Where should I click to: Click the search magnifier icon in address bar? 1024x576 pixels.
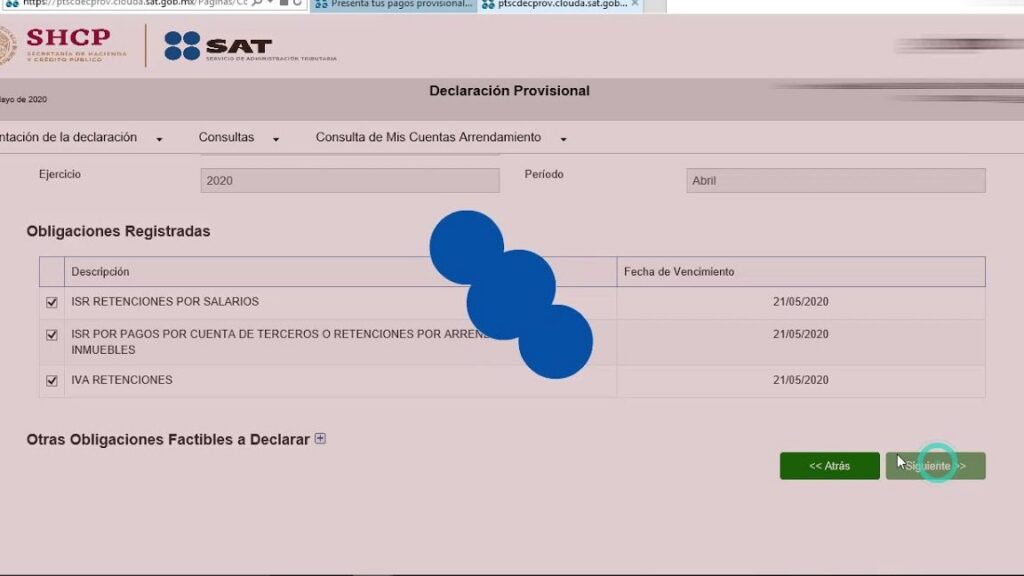257,4
